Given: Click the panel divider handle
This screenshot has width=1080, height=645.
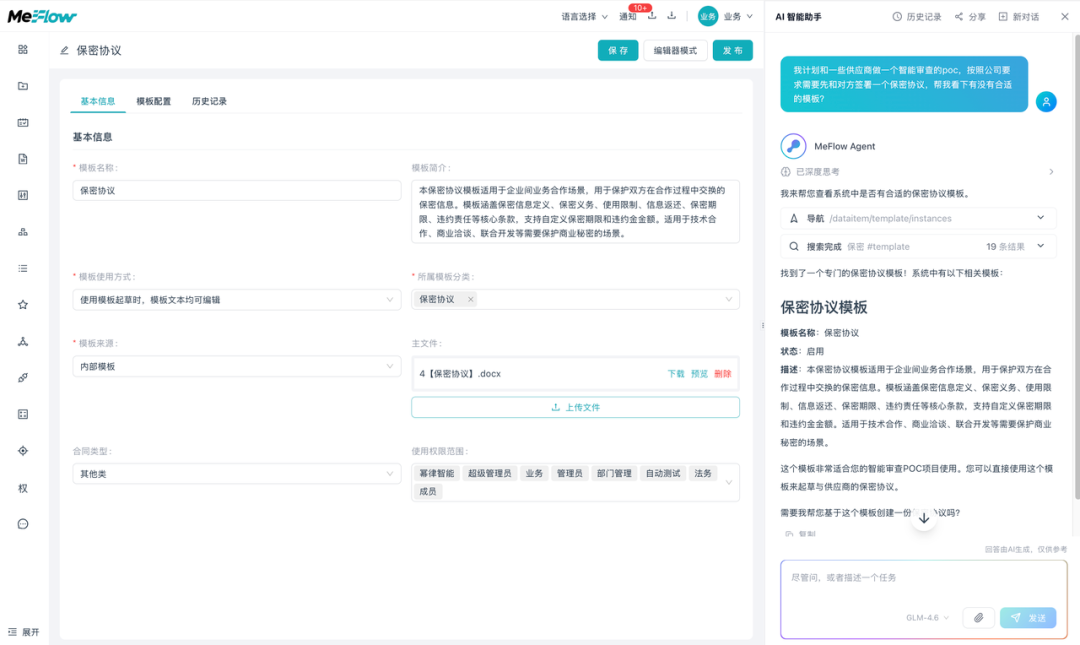Looking at the screenshot, I should [762, 325].
